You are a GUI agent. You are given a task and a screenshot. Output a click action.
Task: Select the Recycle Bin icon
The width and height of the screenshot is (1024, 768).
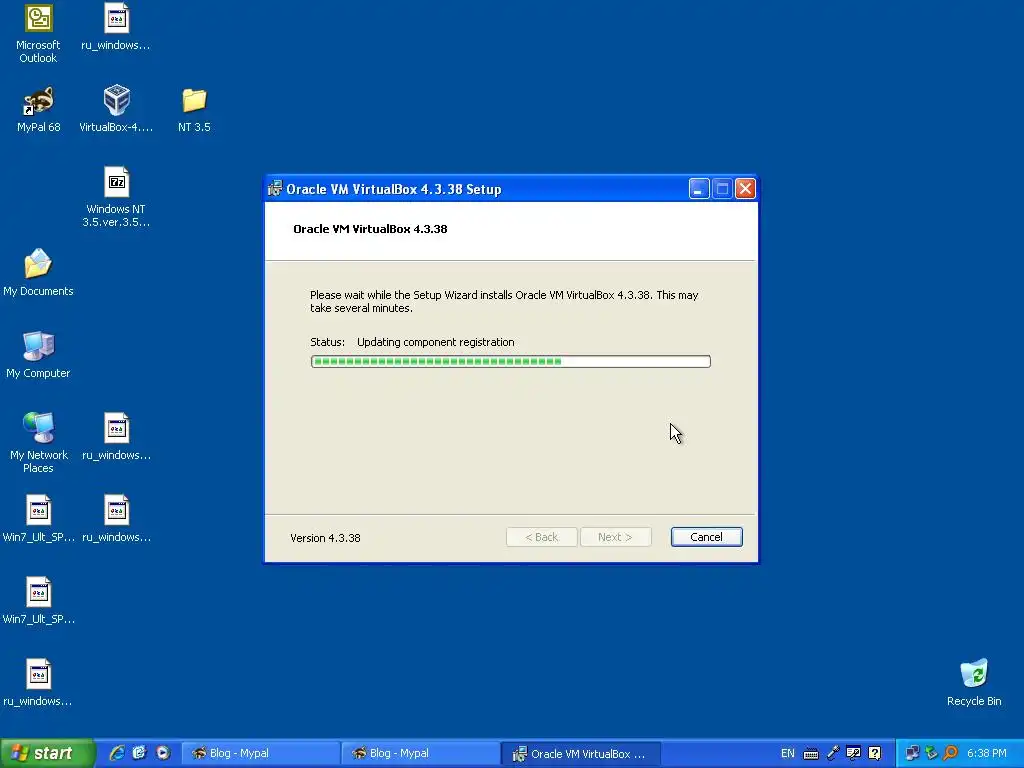pyautogui.click(x=974, y=682)
